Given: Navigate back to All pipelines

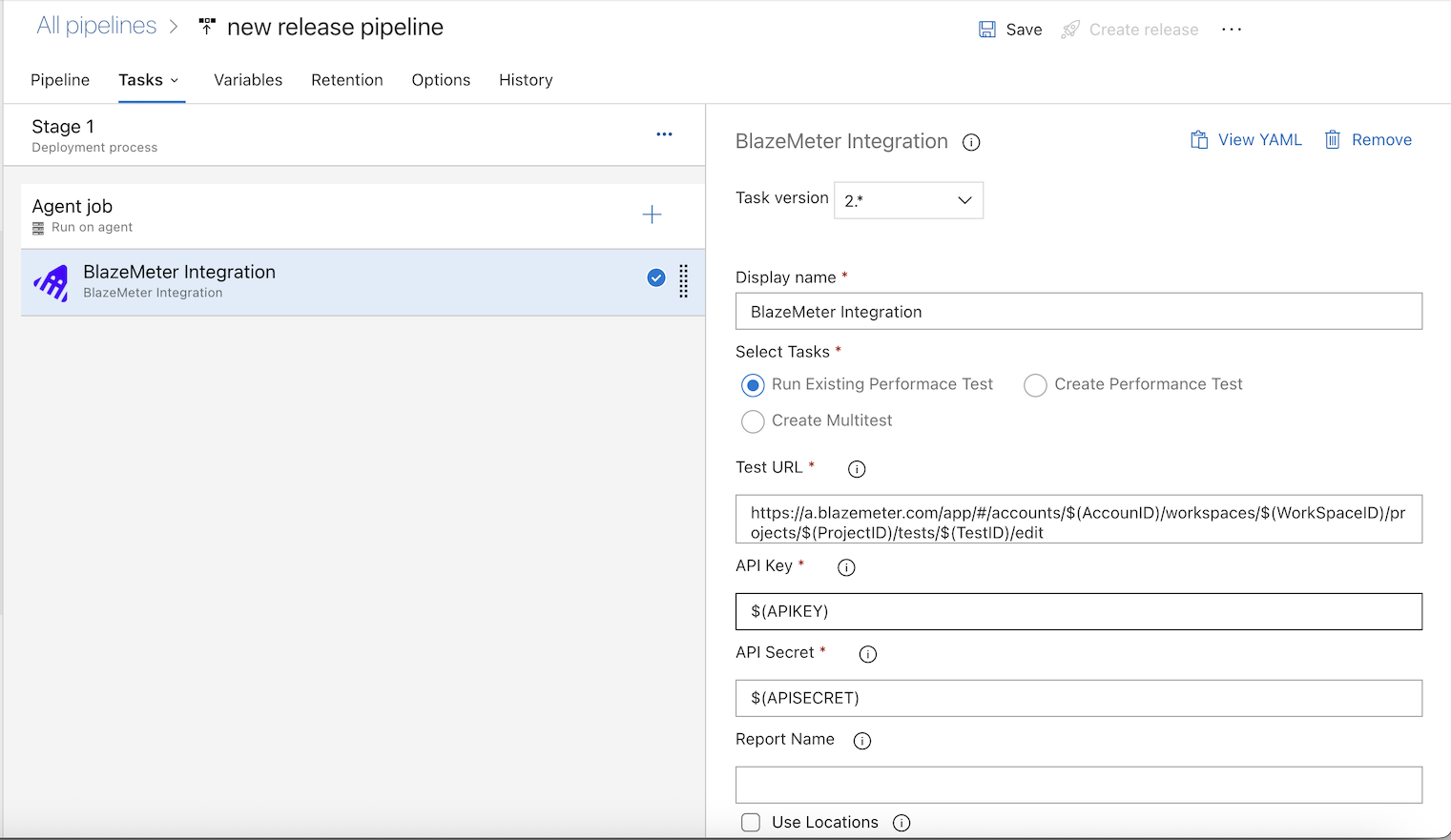Looking at the screenshot, I should 95,25.
